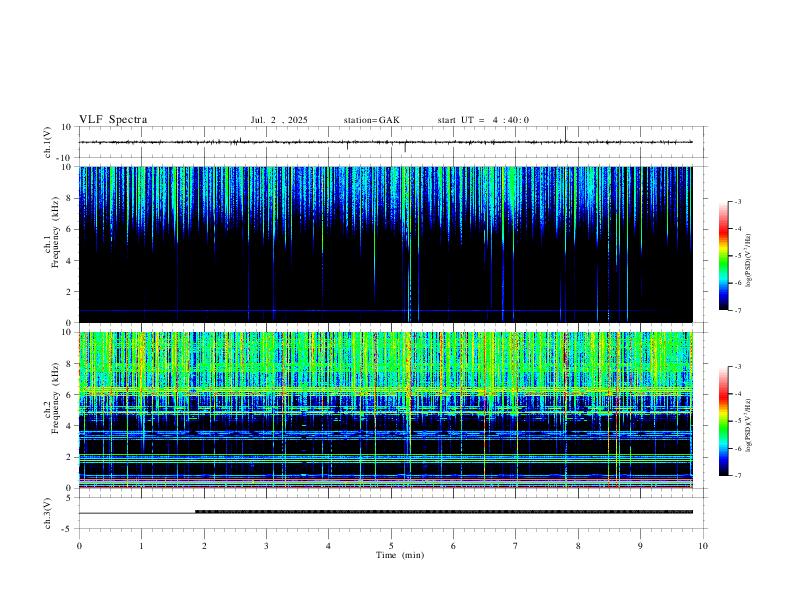Click the "station=GAK" label

(371, 120)
